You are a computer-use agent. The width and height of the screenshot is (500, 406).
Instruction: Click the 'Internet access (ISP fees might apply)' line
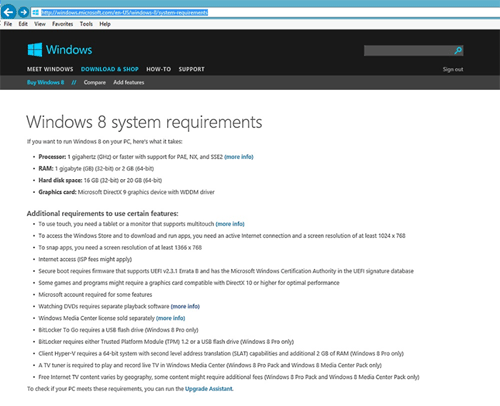[x=85, y=259]
